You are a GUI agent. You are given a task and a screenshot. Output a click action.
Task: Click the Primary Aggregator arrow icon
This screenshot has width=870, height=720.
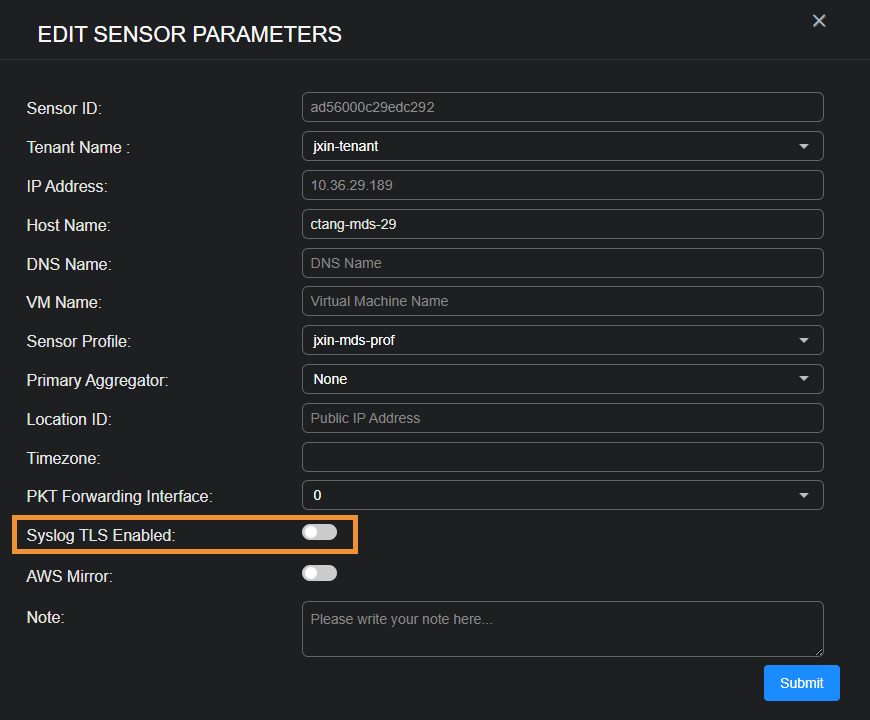click(x=804, y=380)
